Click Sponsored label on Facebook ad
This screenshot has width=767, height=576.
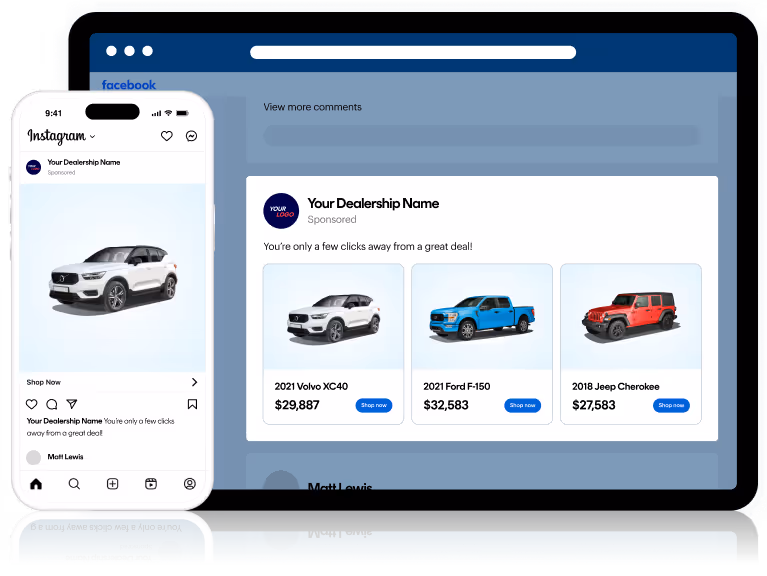332,220
